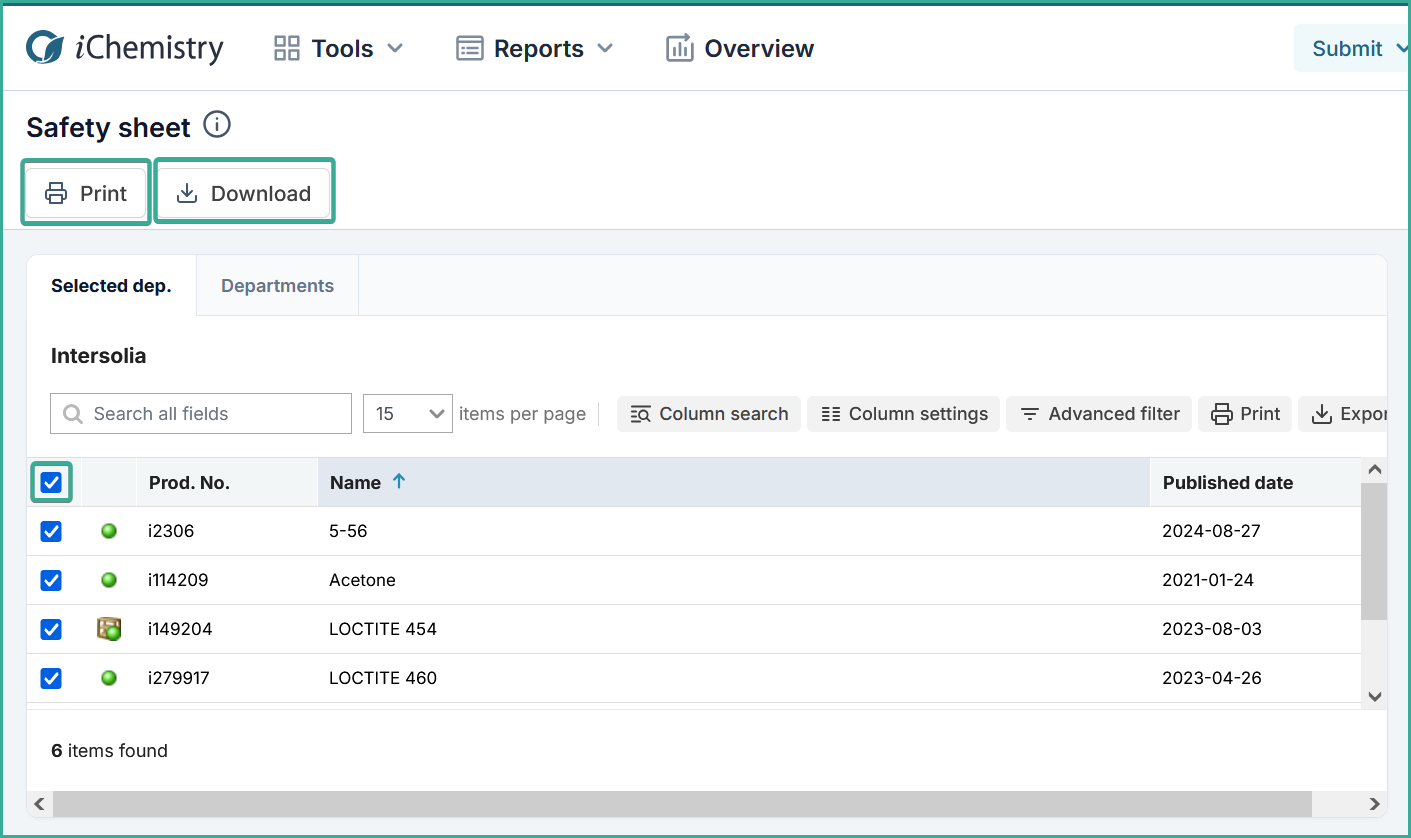The image size is (1411, 838).
Task: Click the date 2024-08-27
Action: click(x=1211, y=531)
